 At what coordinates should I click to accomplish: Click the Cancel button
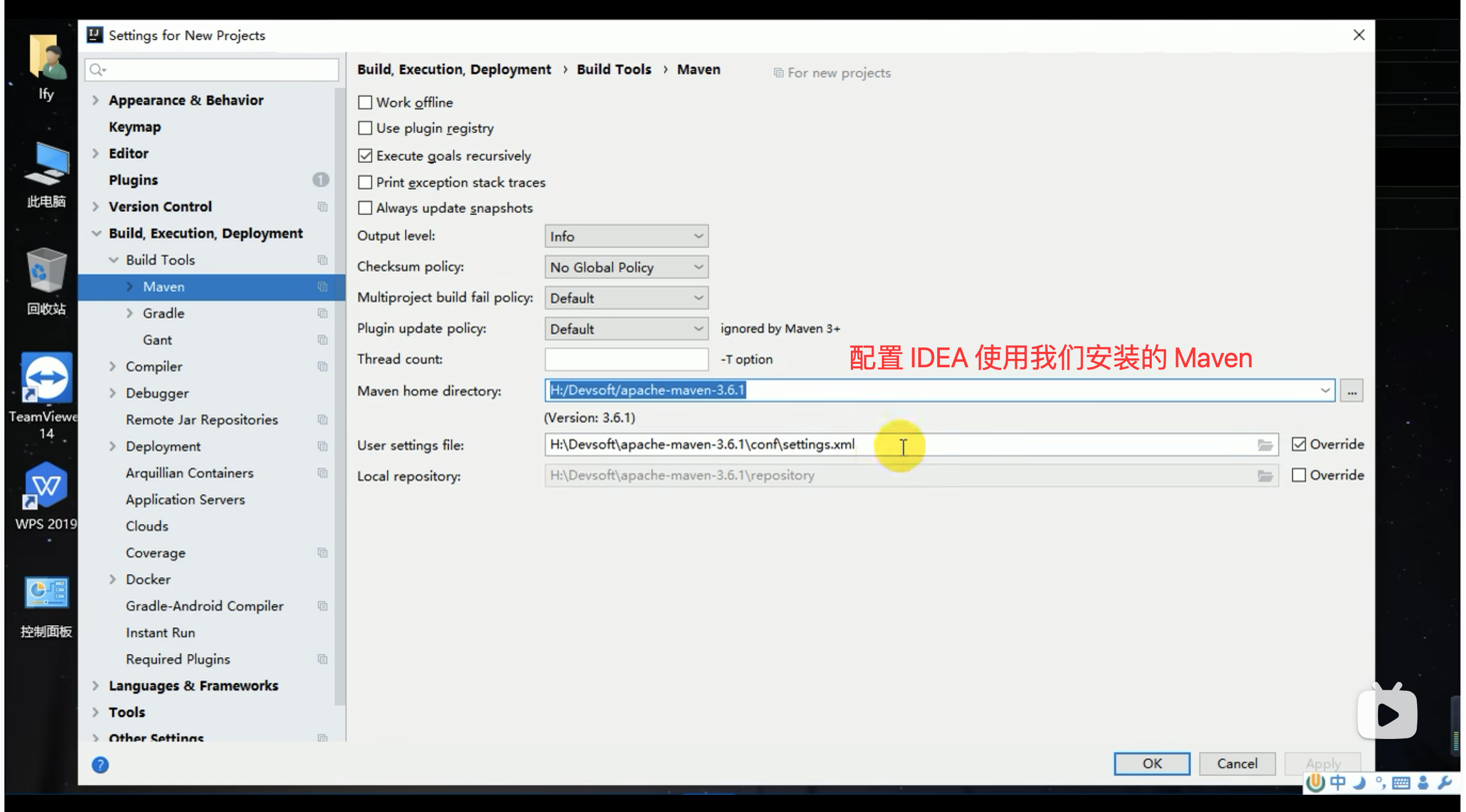click(1236, 763)
